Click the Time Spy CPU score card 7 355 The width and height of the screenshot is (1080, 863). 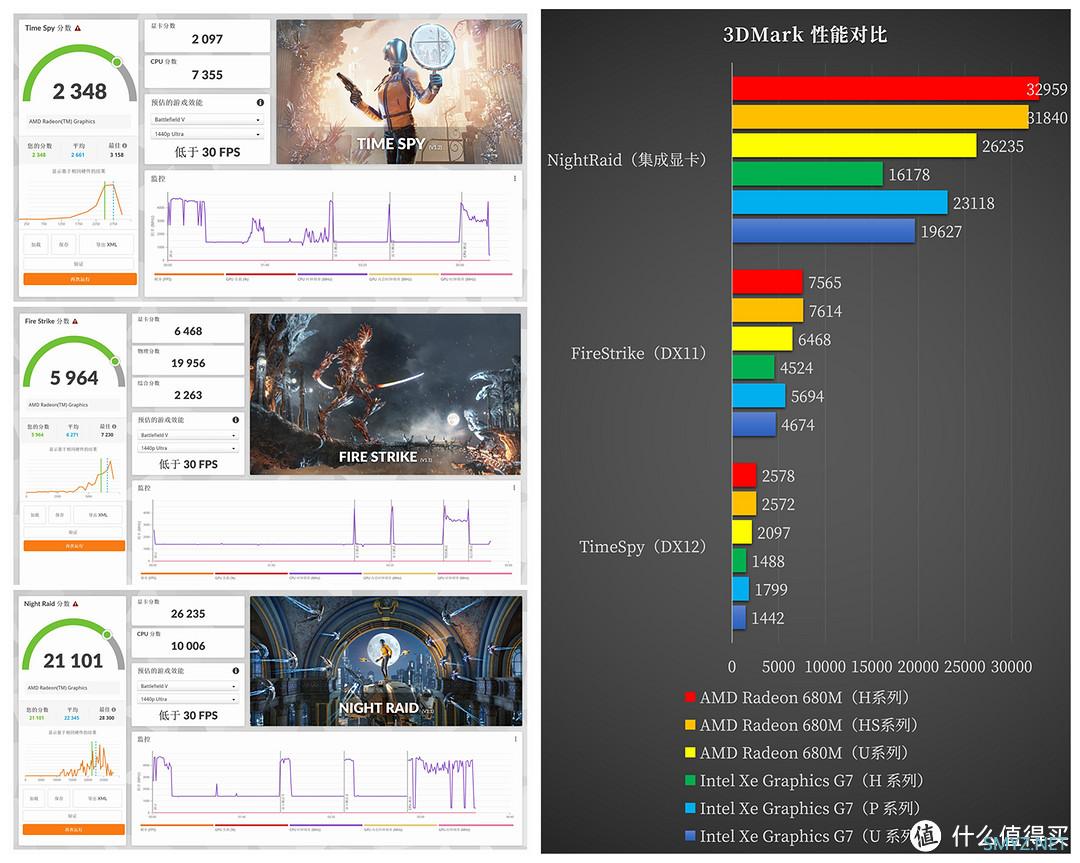[207, 71]
